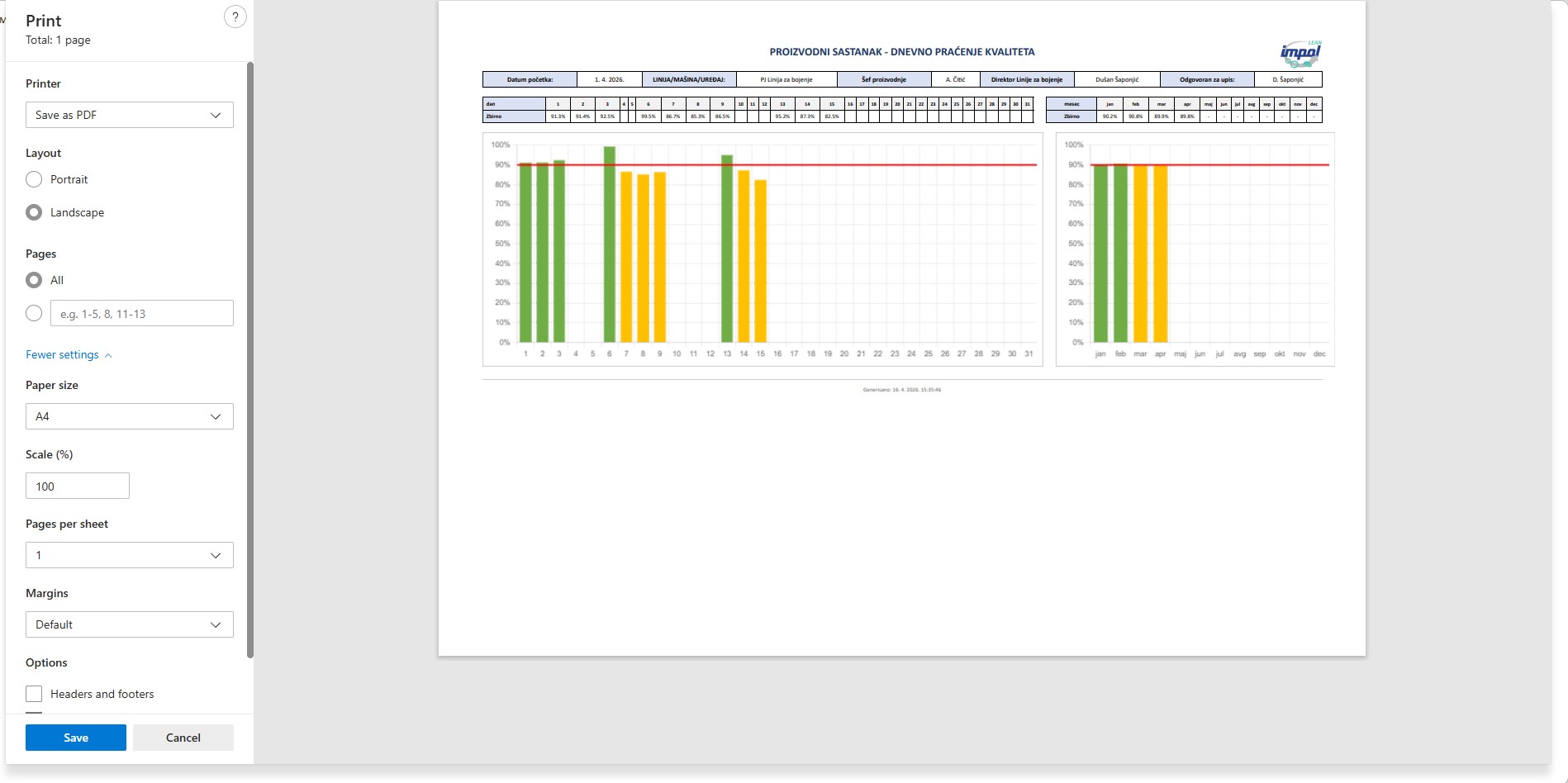Click the 'LINIJA/MAŠINA/UREĐAJ:' header cell
This screenshot has width=1568, height=783.
[x=689, y=79]
